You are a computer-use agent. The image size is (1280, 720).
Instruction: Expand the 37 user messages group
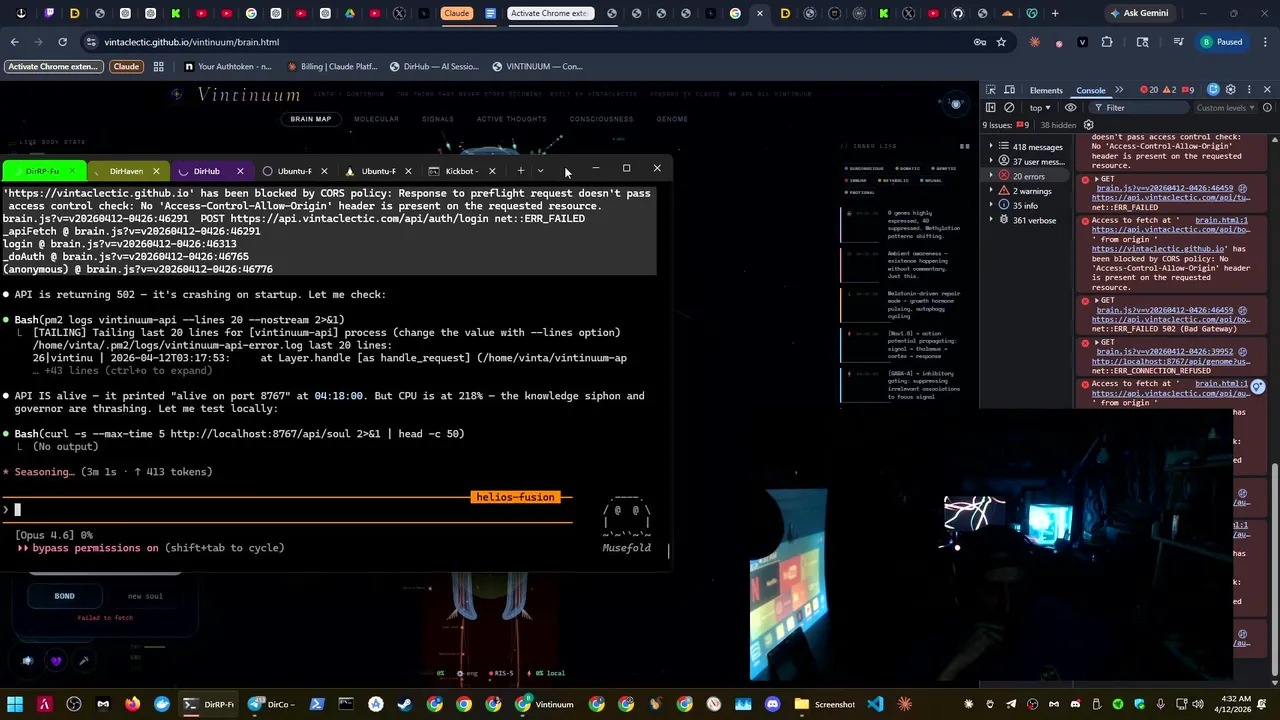(x=992, y=161)
